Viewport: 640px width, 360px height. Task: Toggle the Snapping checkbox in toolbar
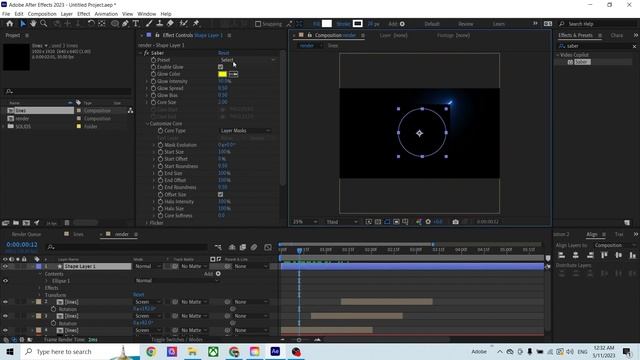pyautogui.click(x=258, y=24)
